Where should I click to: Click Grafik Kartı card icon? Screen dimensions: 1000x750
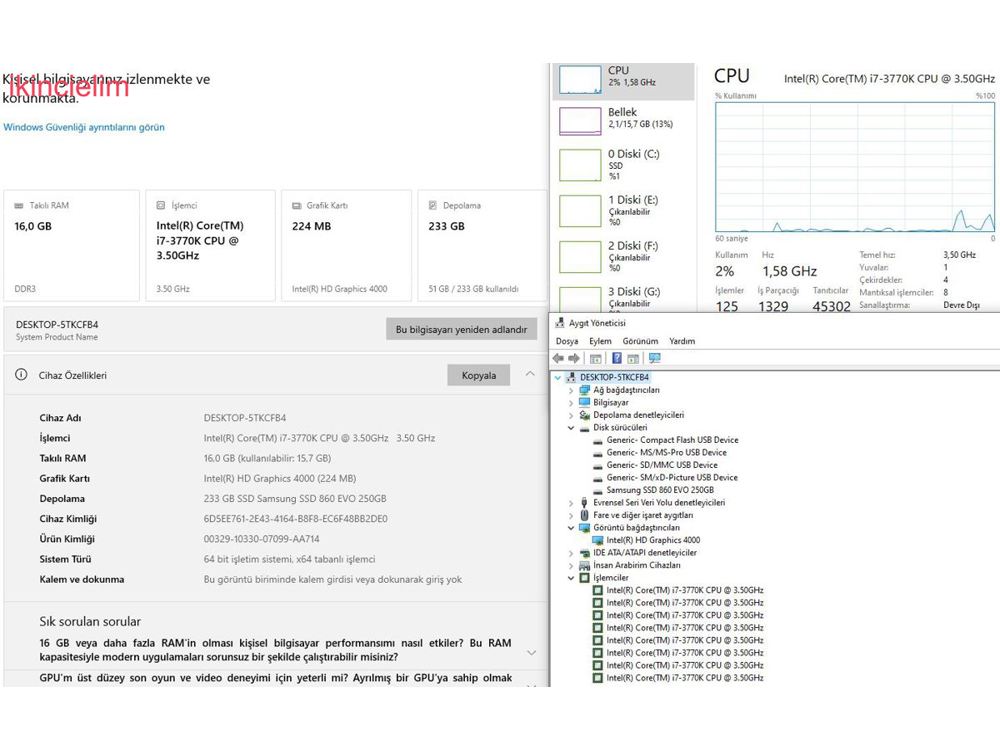[x=297, y=205]
